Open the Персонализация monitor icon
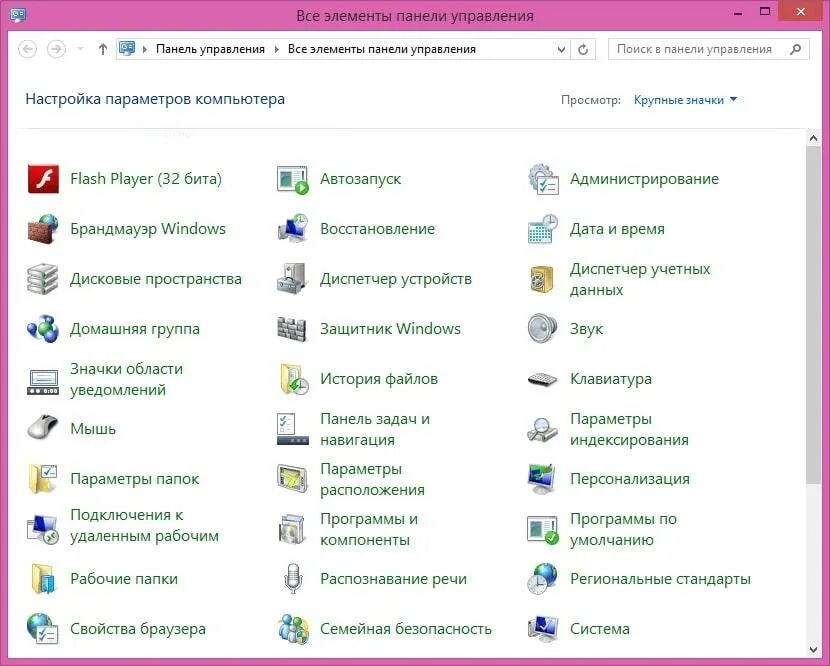 pyautogui.click(x=543, y=479)
